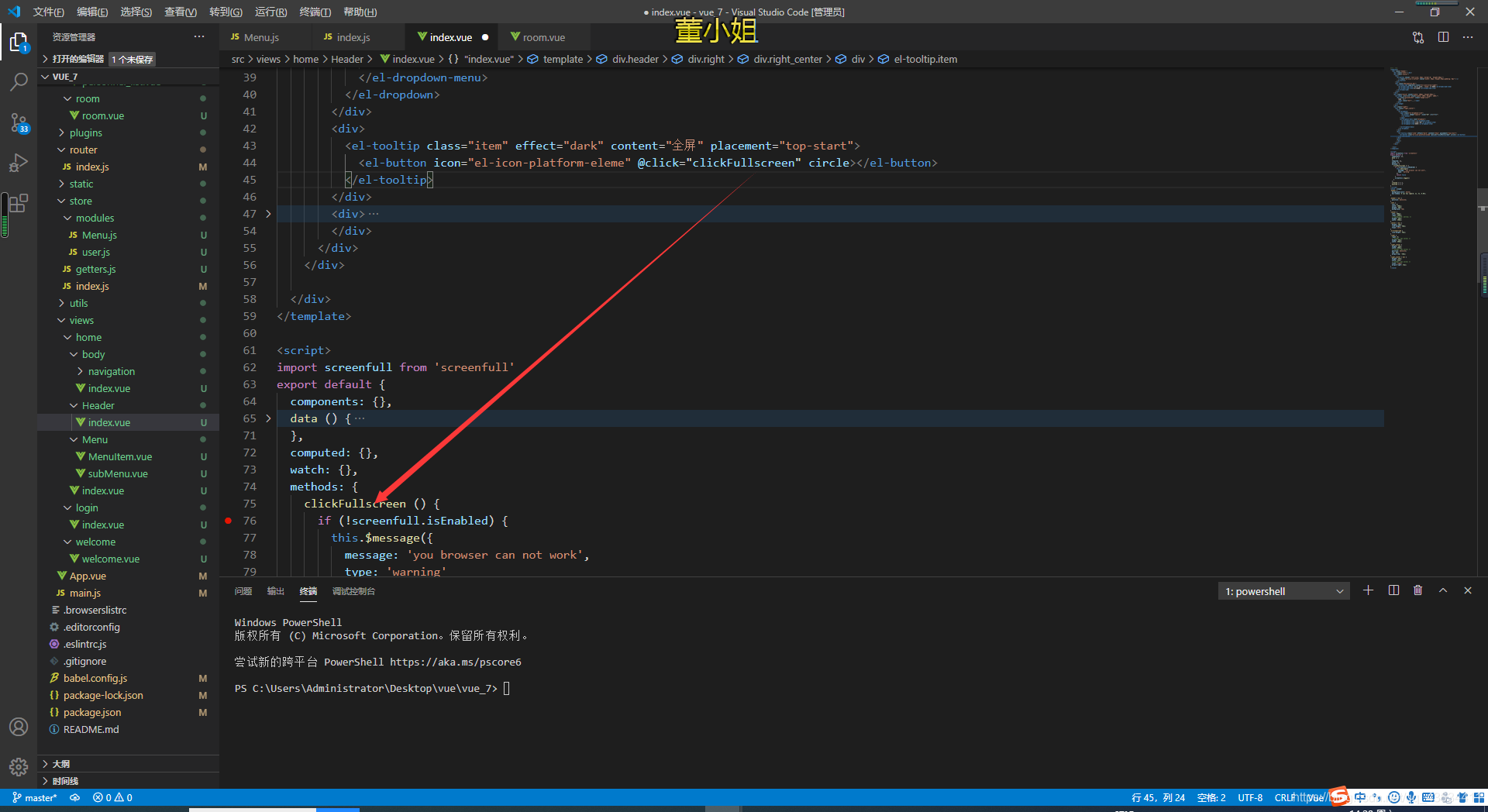
Task: Click the Spaces: 2 indentation status item
Action: click(1211, 797)
